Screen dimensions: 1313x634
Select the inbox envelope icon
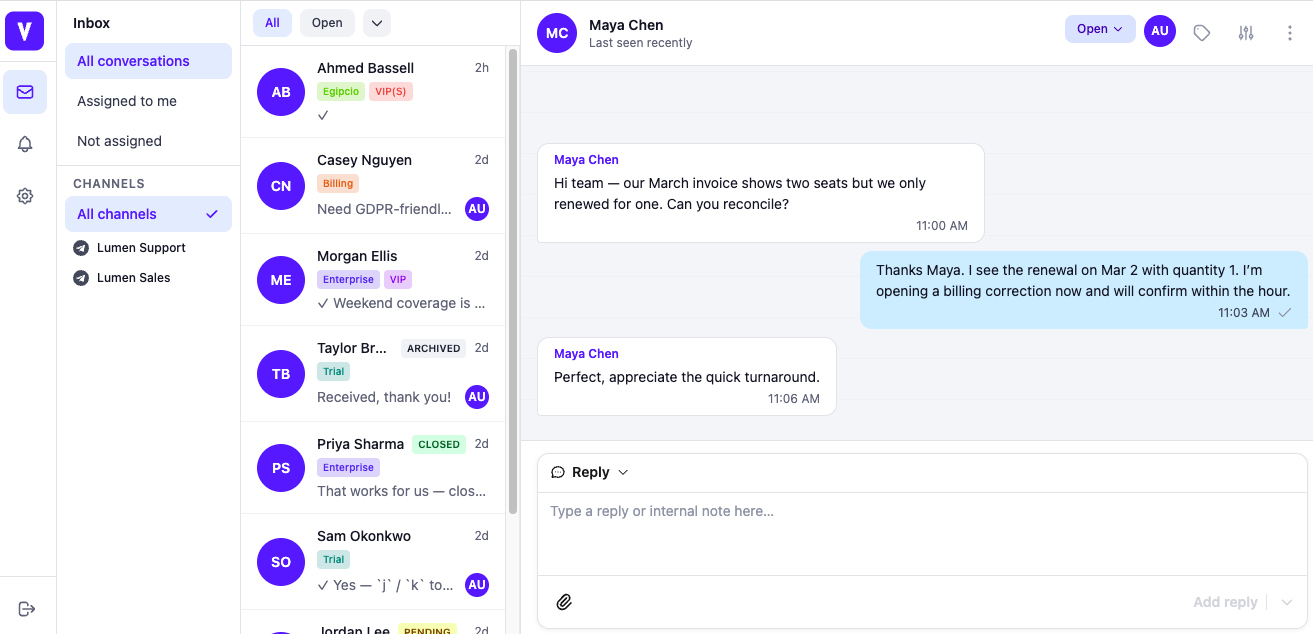25,92
